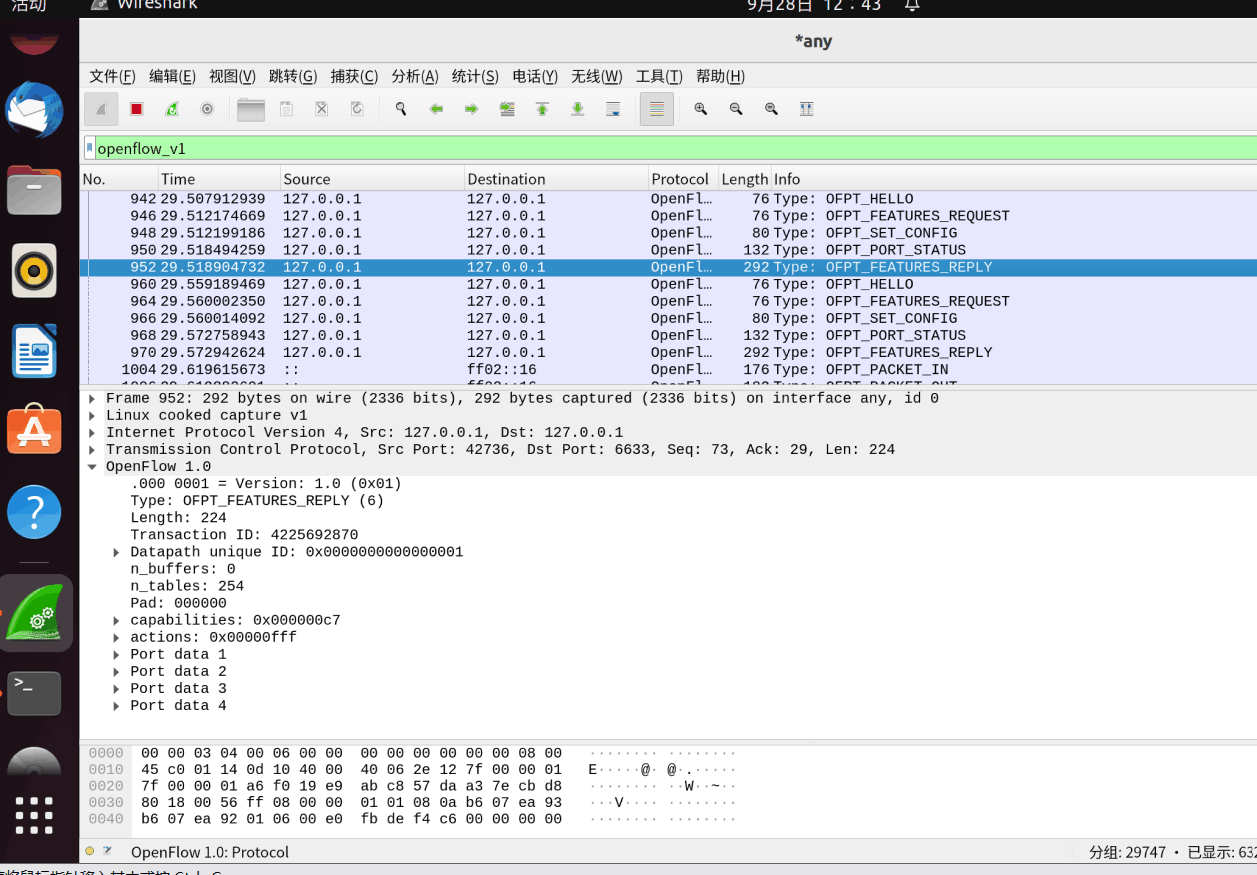This screenshot has width=1257, height=875.
Task: Open LibreOffice Writer from the dock
Action: (35, 351)
